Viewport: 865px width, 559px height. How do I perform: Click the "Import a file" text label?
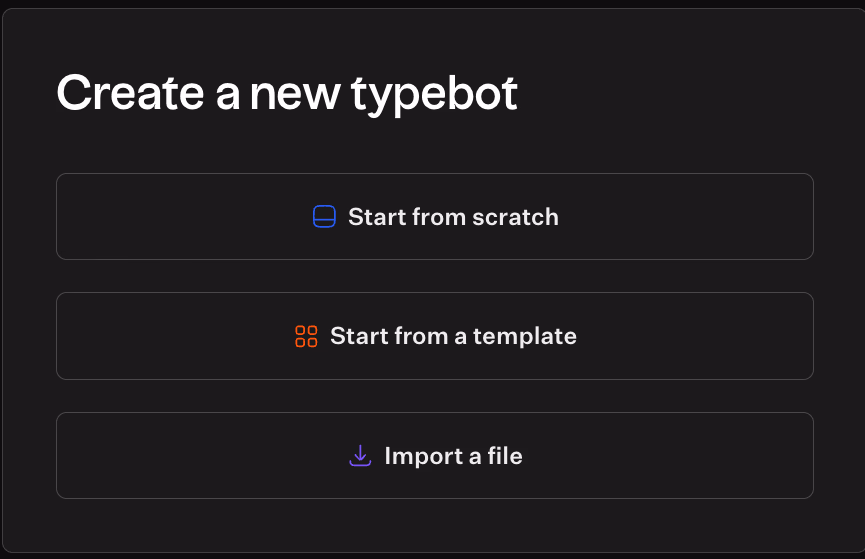click(453, 456)
